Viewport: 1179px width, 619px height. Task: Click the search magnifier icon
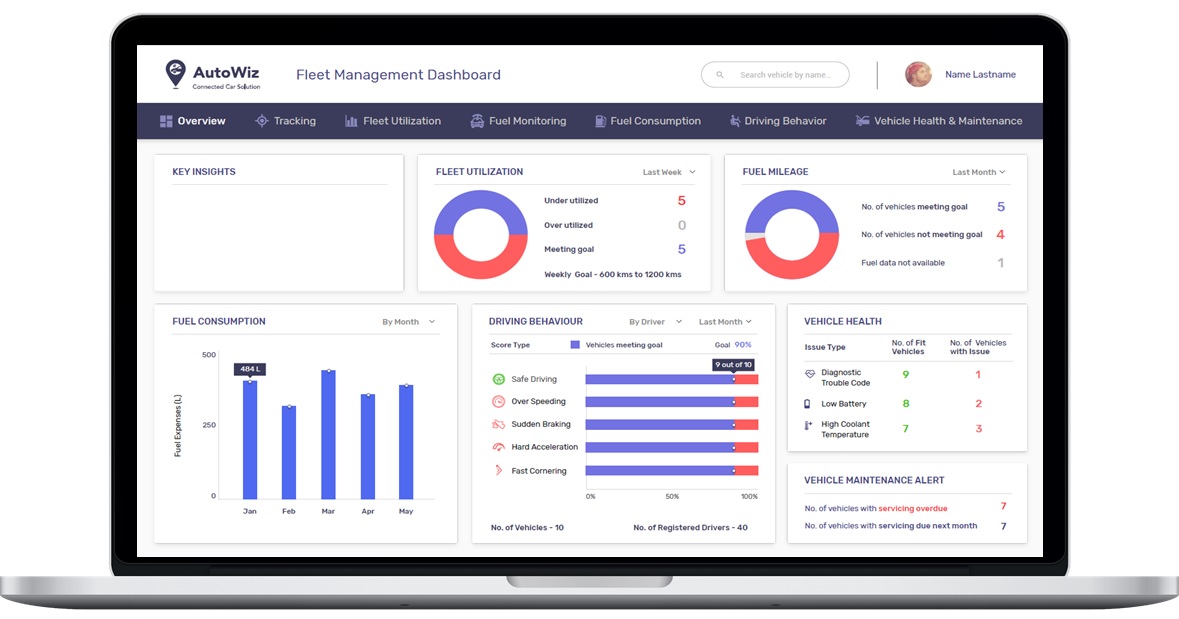pyautogui.click(x=720, y=74)
